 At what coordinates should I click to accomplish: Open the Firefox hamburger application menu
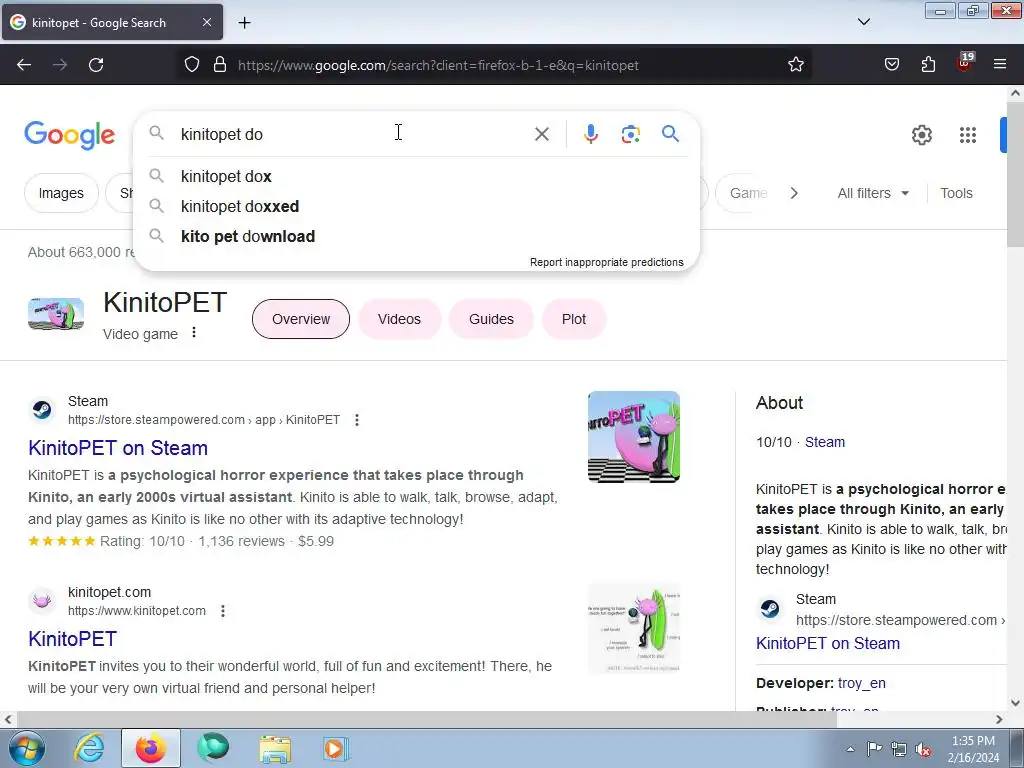click(x=1000, y=65)
